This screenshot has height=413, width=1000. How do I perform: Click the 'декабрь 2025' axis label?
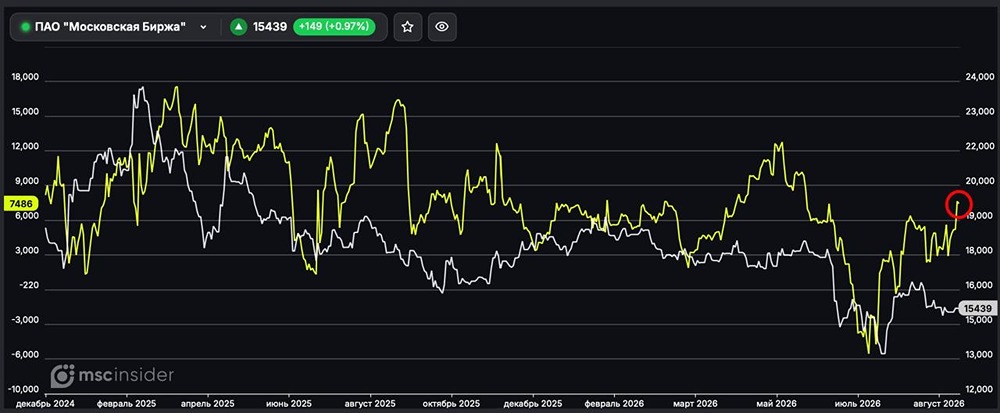[x=533, y=403]
